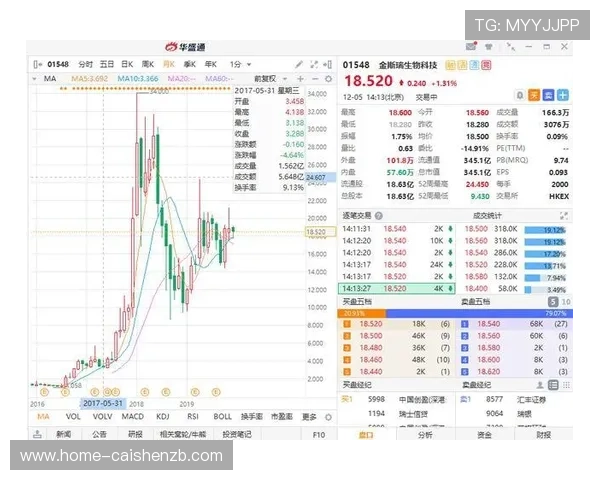Switch to 分时 intraday chart

pos(85,64)
